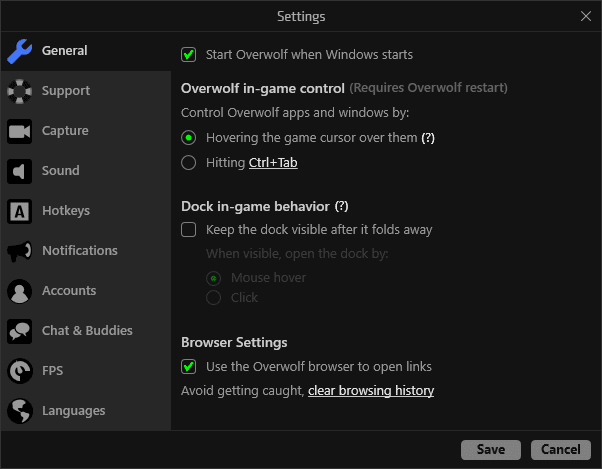
Task: Uncheck Use the Overwolf browser to open links
Action: [189, 367]
